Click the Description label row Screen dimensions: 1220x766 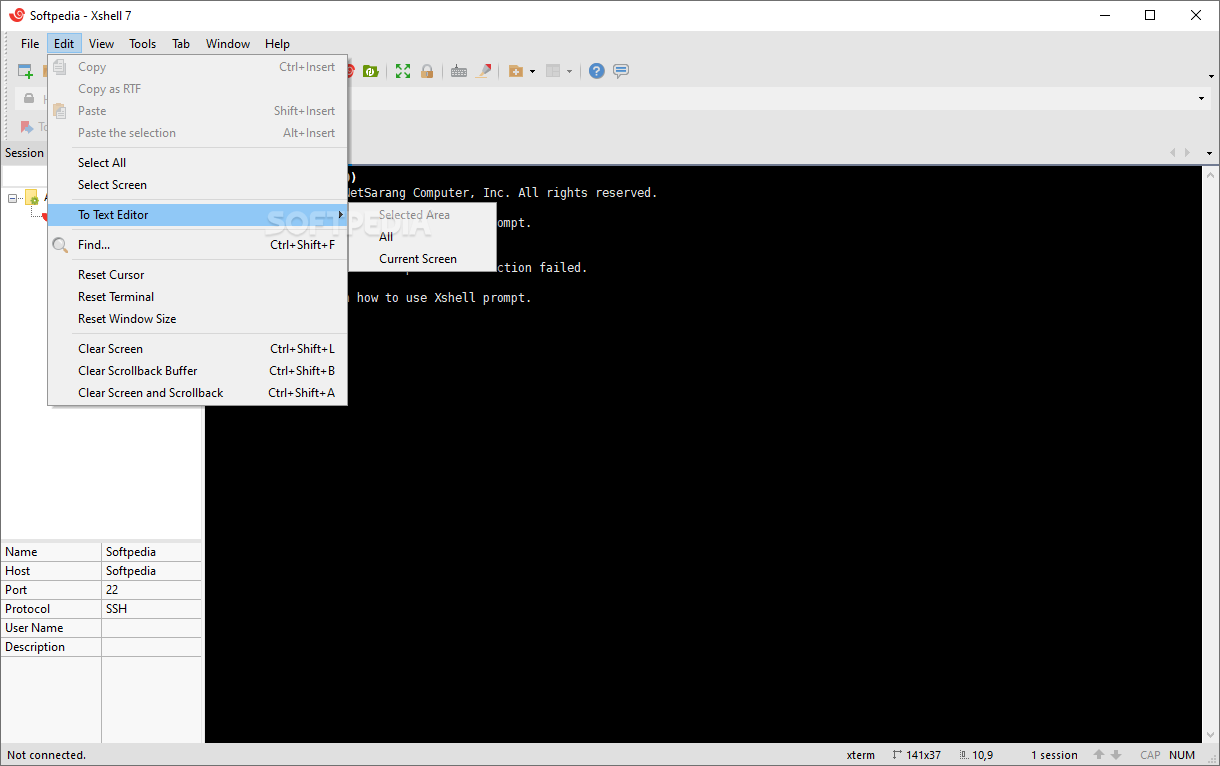(35, 647)
